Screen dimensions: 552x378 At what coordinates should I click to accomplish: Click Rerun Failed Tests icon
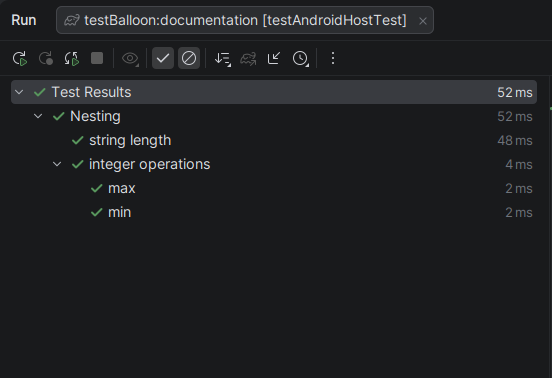46,58
